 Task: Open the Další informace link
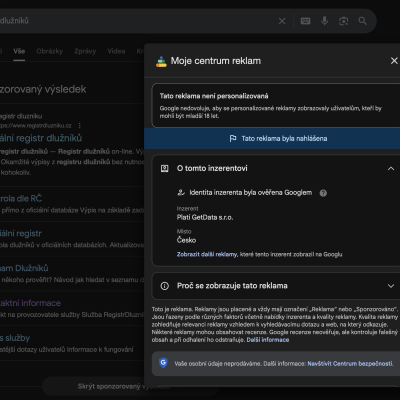tap(268, 340)
